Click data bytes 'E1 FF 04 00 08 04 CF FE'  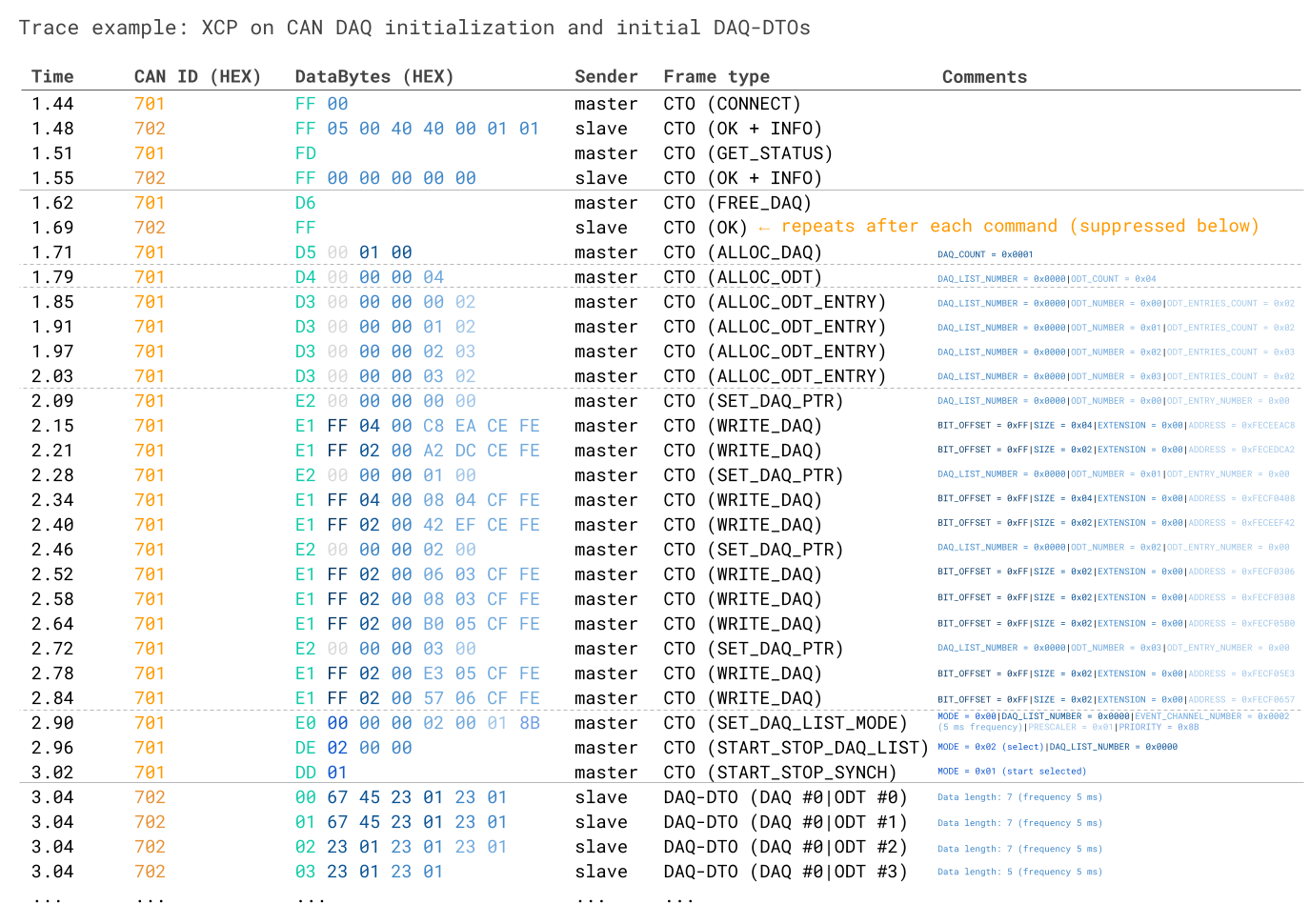coord(417,500)
